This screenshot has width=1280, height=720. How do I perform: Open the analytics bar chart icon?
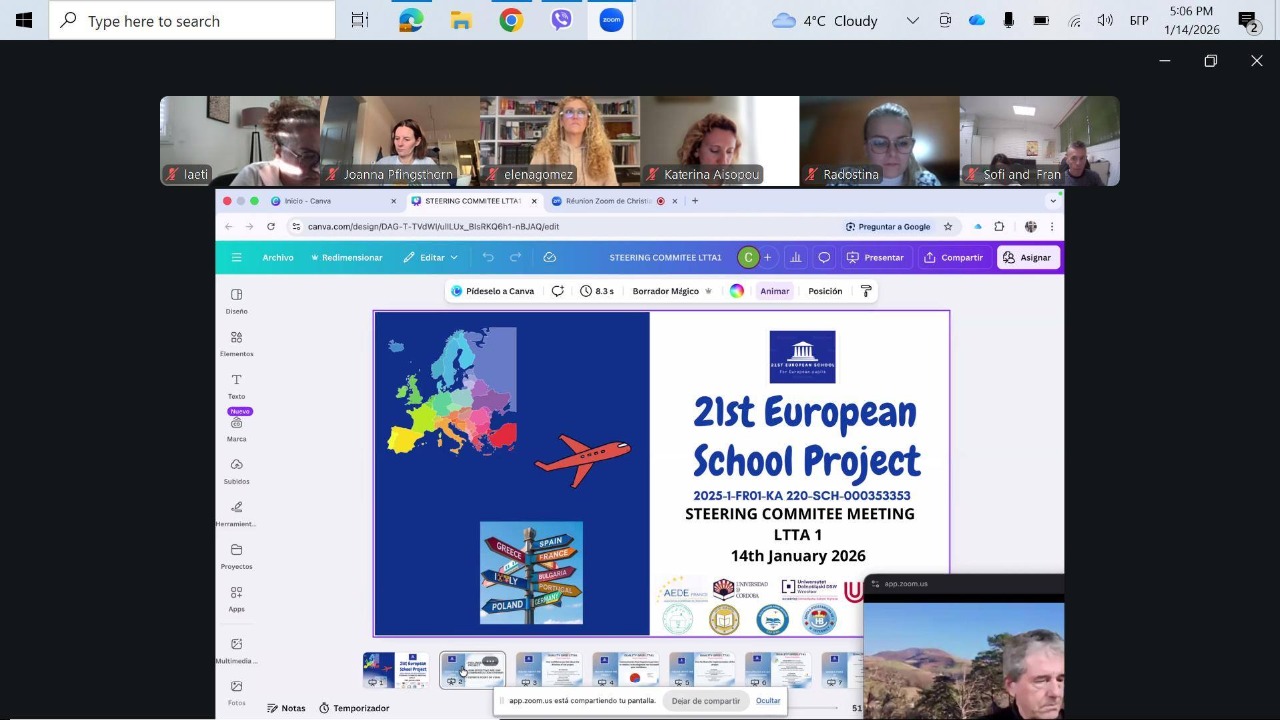pos(796,258)
